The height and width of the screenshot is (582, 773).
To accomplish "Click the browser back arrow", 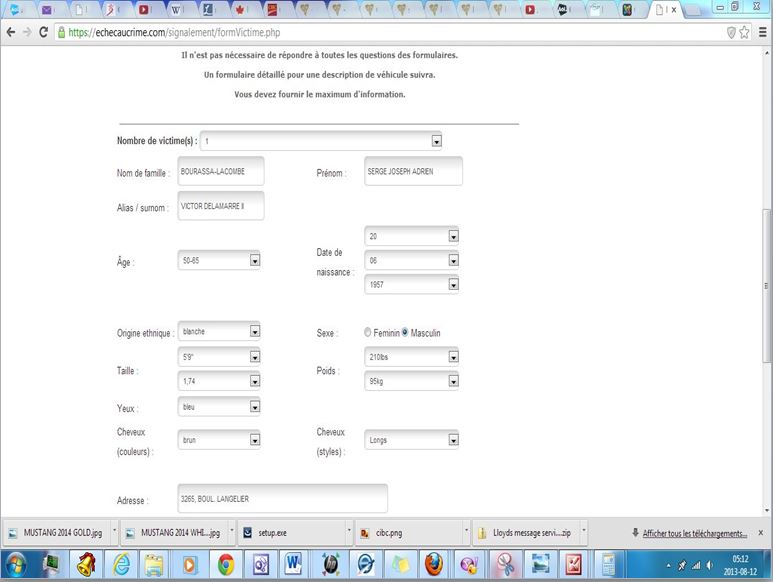I will point(10,32).
